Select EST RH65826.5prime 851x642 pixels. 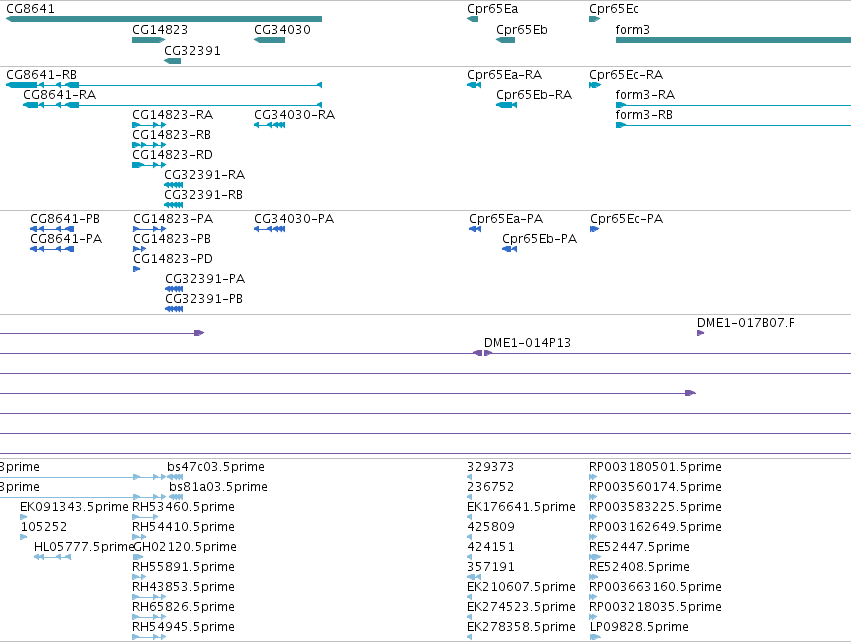(x=149, y=618)
